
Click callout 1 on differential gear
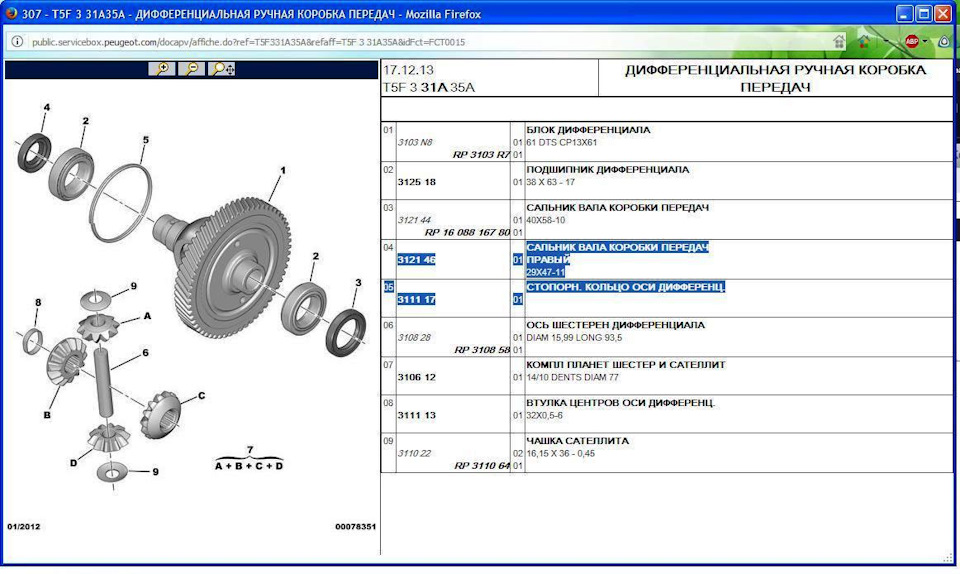pos(282,170)
